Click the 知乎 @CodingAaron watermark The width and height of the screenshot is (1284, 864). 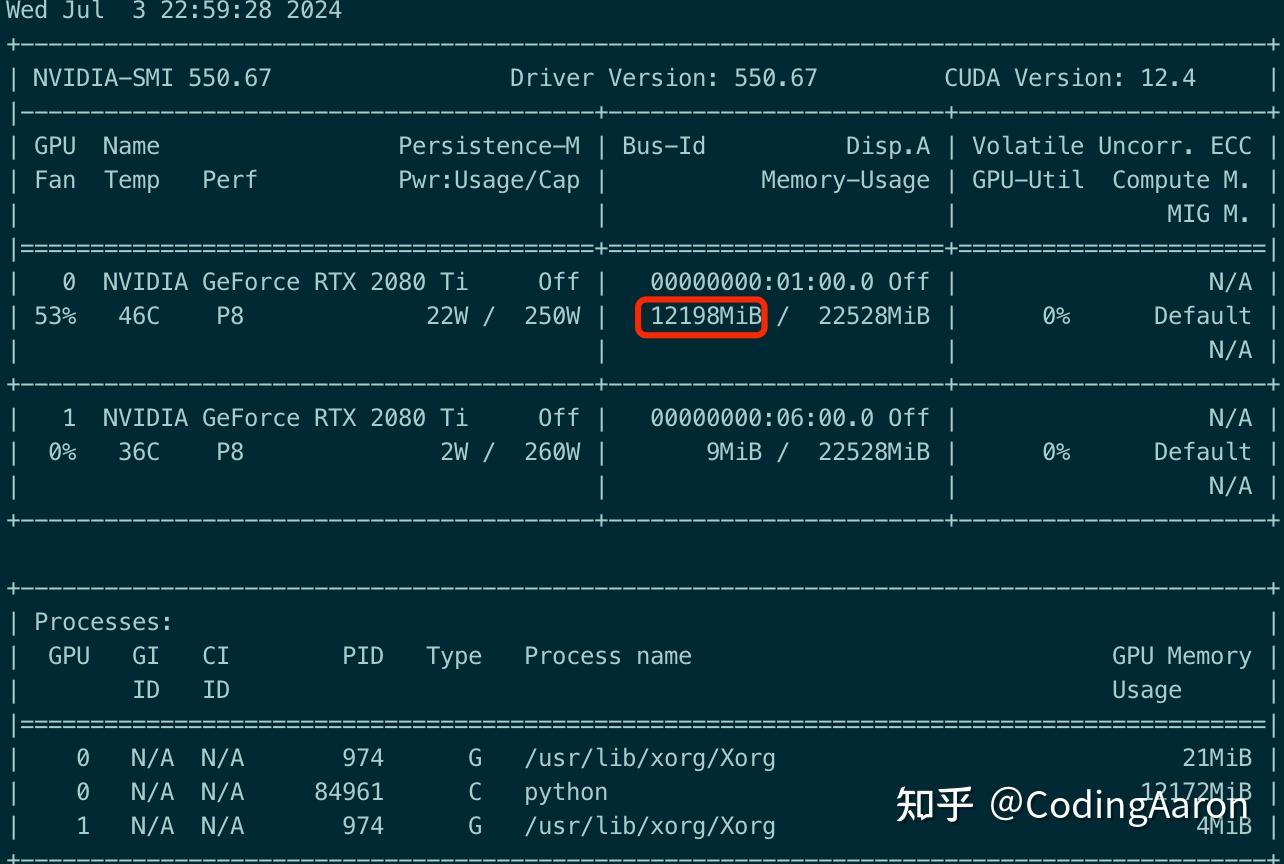click(x=1072, y=804)
